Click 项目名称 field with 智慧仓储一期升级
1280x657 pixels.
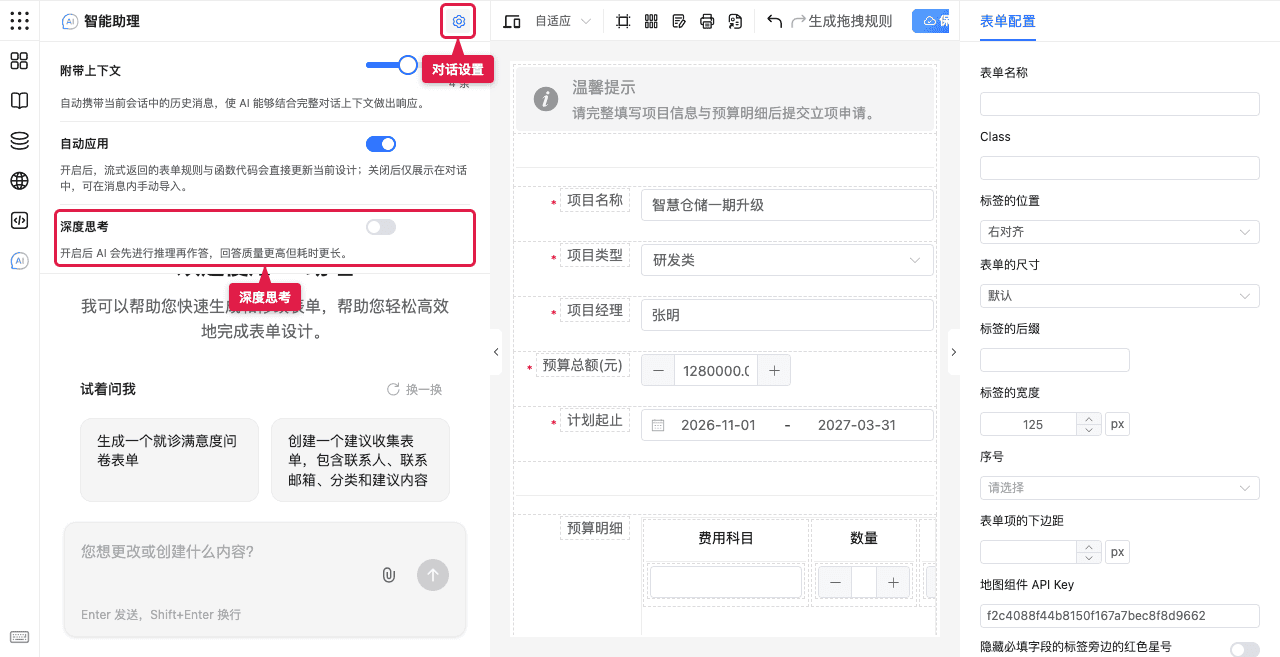pos(787,205)
